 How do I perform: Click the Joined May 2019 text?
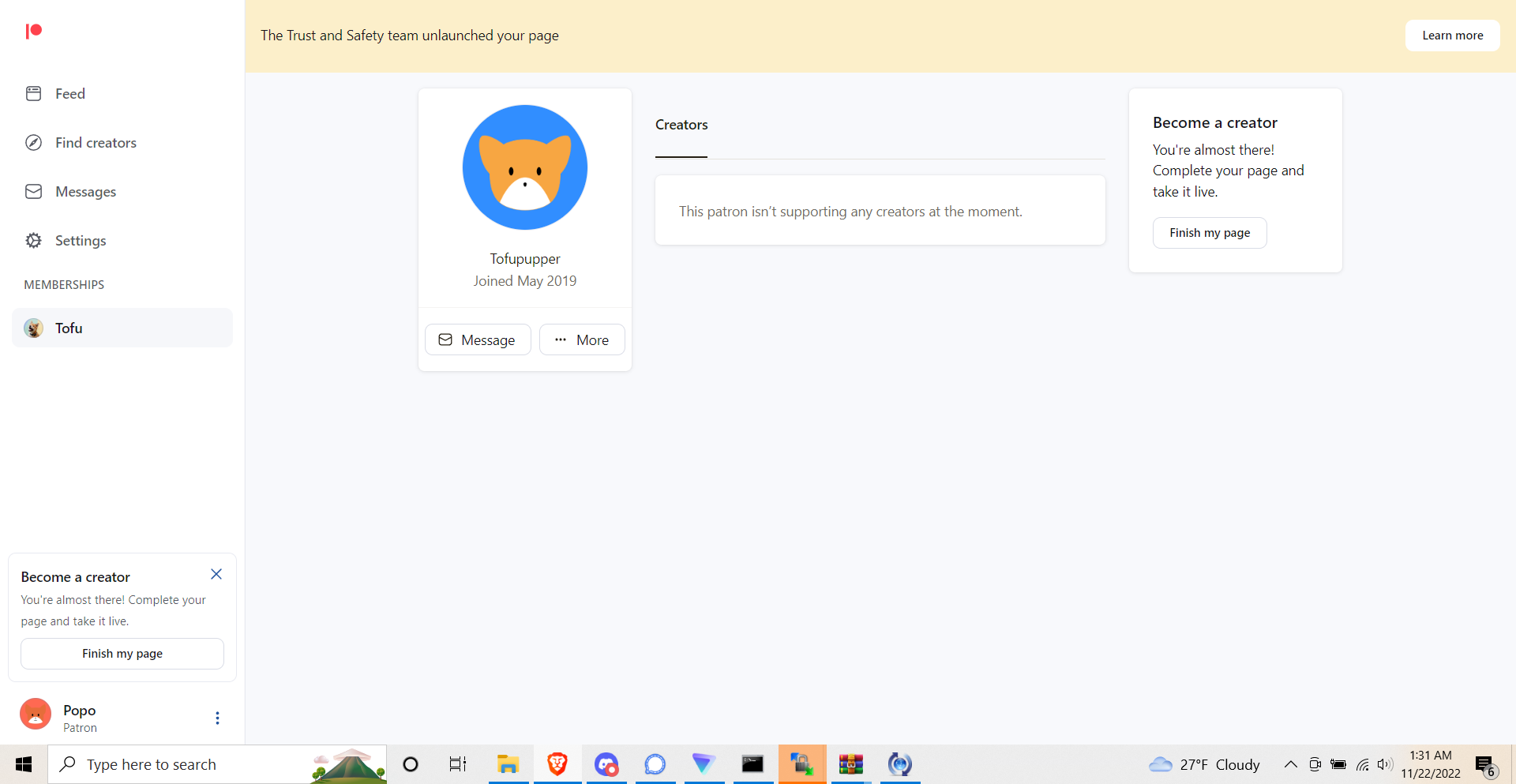pyautogui.click(x=525, y=281)
